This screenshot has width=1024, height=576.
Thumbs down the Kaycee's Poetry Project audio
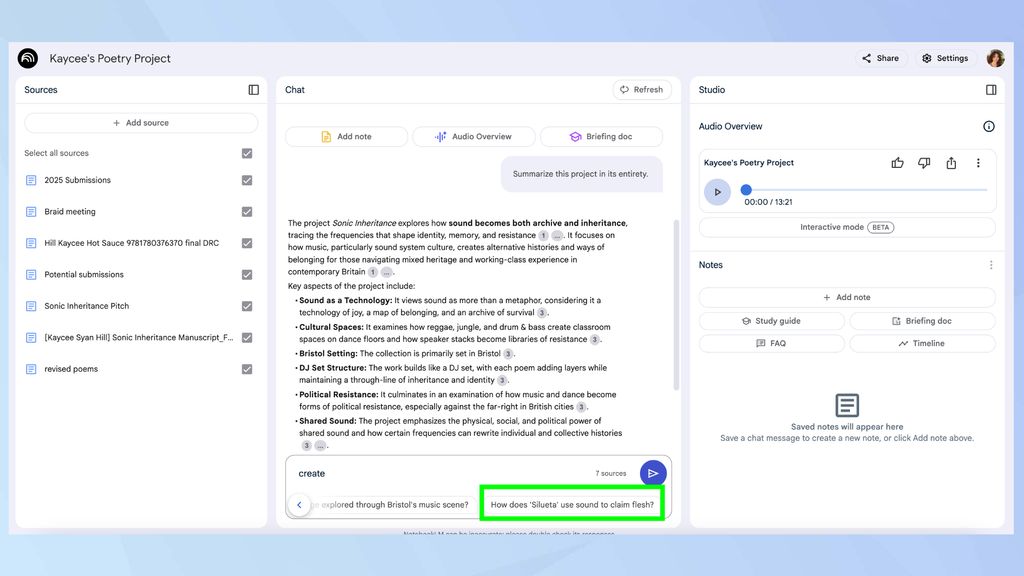coord(924,162)
